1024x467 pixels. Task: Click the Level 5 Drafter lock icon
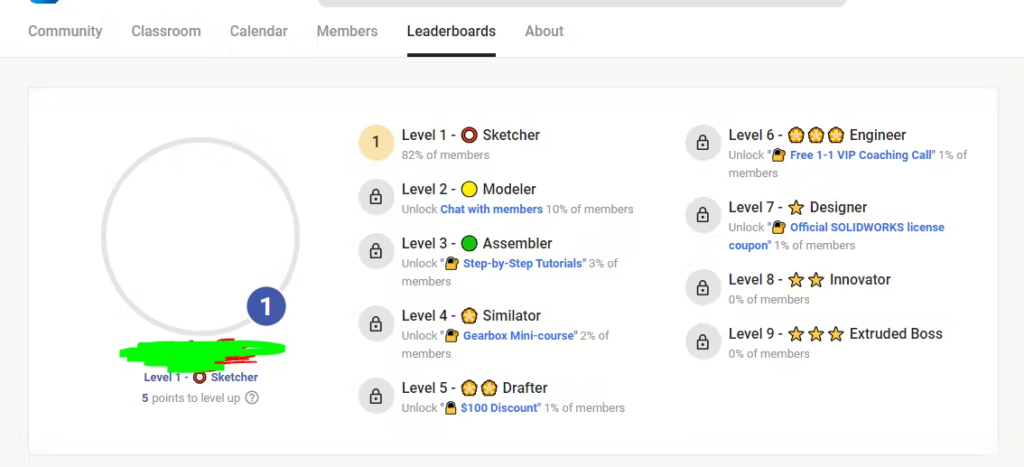[x=376, y=396]
